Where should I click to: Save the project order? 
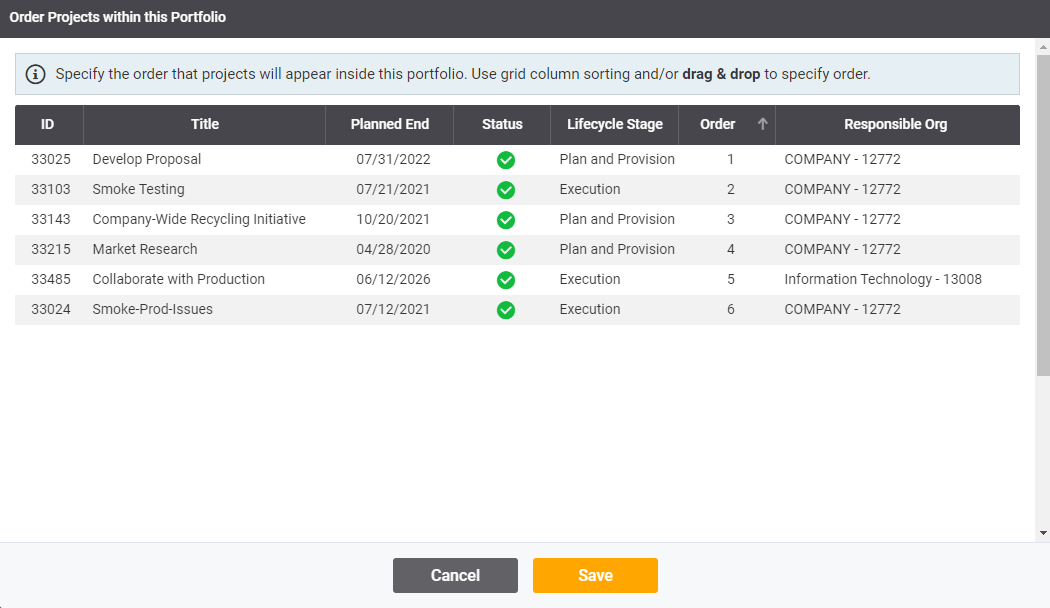pyautogui.click(x=595, y=575)
